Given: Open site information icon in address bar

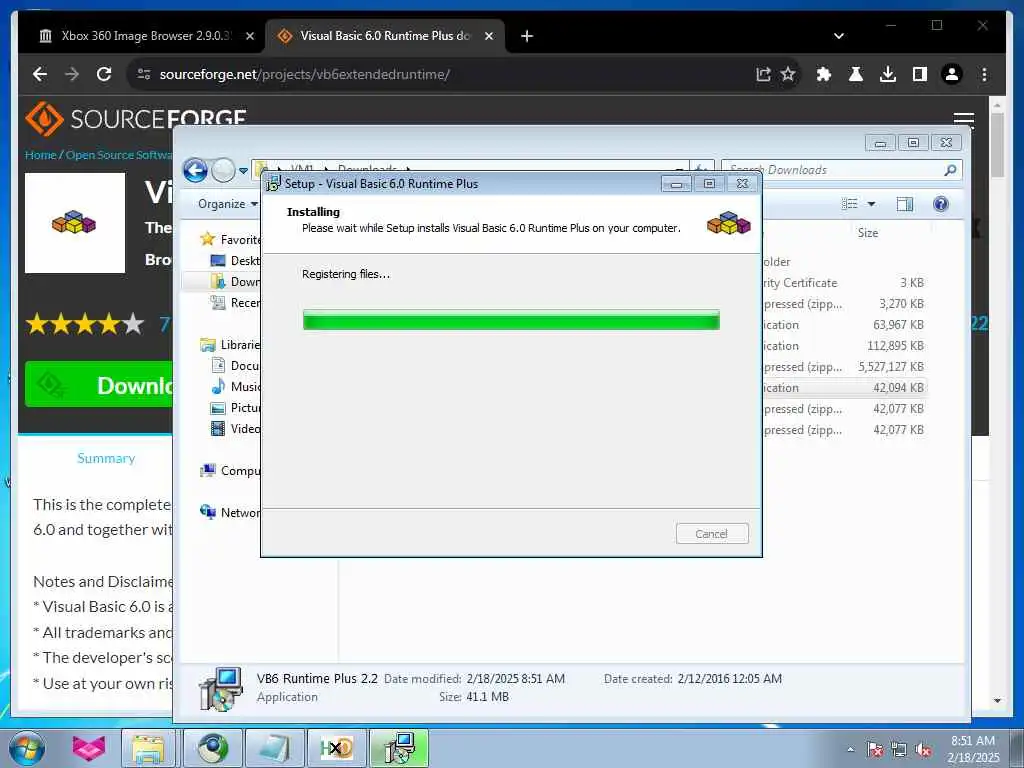Looking at the screenshot, I should [x=144, y=74].
